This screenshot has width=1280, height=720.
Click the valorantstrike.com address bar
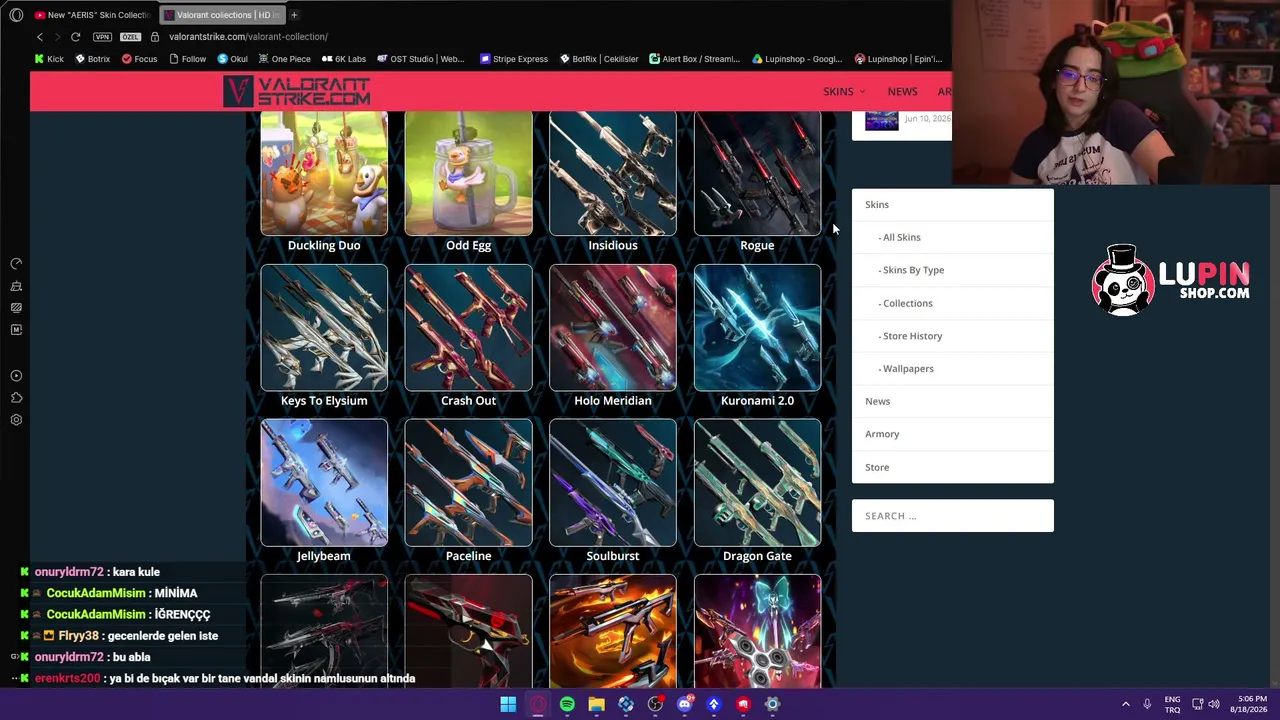[x=248, y=37]
